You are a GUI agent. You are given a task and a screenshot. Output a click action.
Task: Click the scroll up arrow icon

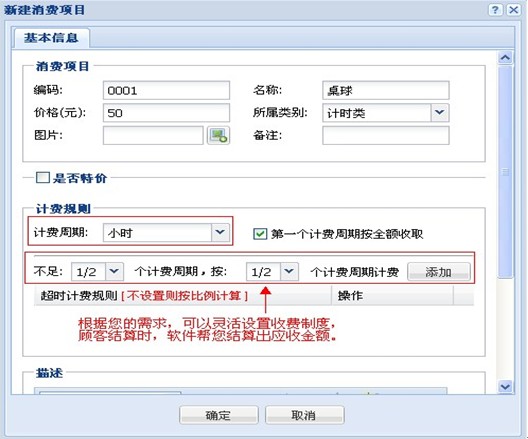pyautogui.click(x=505, y=58)
